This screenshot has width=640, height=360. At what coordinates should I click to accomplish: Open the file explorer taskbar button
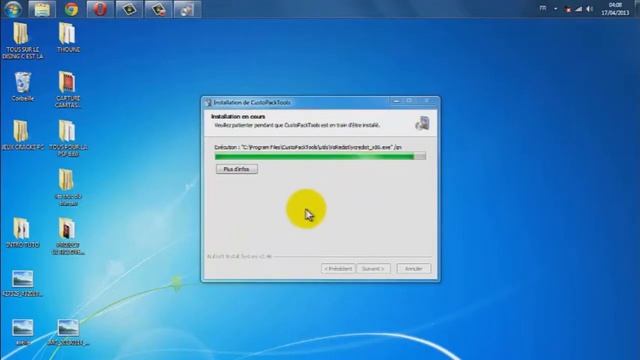[x=42, y=9]
